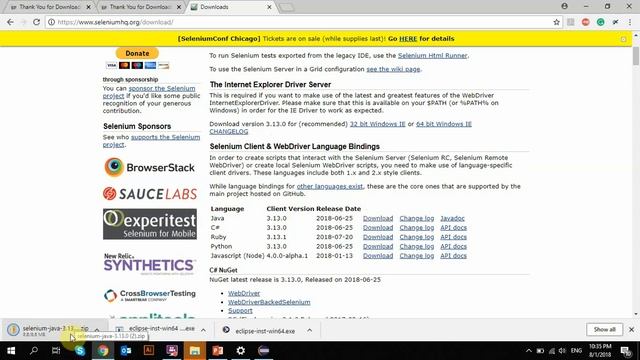Click Download link for Python

tap(378, 247)
